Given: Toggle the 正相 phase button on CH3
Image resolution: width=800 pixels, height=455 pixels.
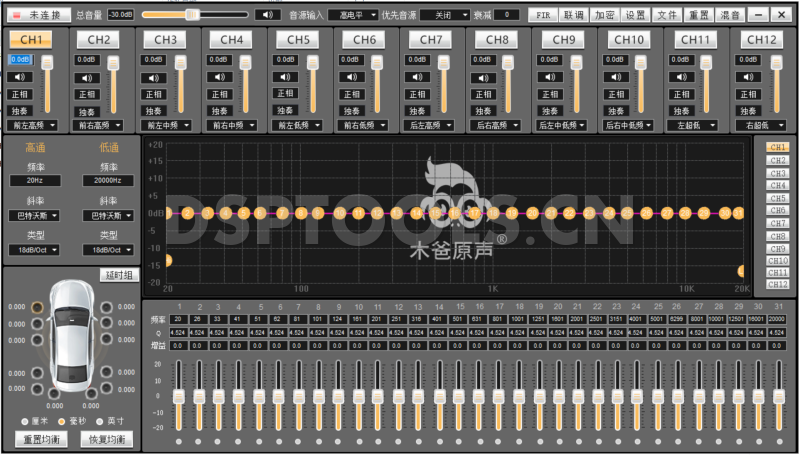Looking at the screenshot, I should pyautogui.click(x=154, y=94).
